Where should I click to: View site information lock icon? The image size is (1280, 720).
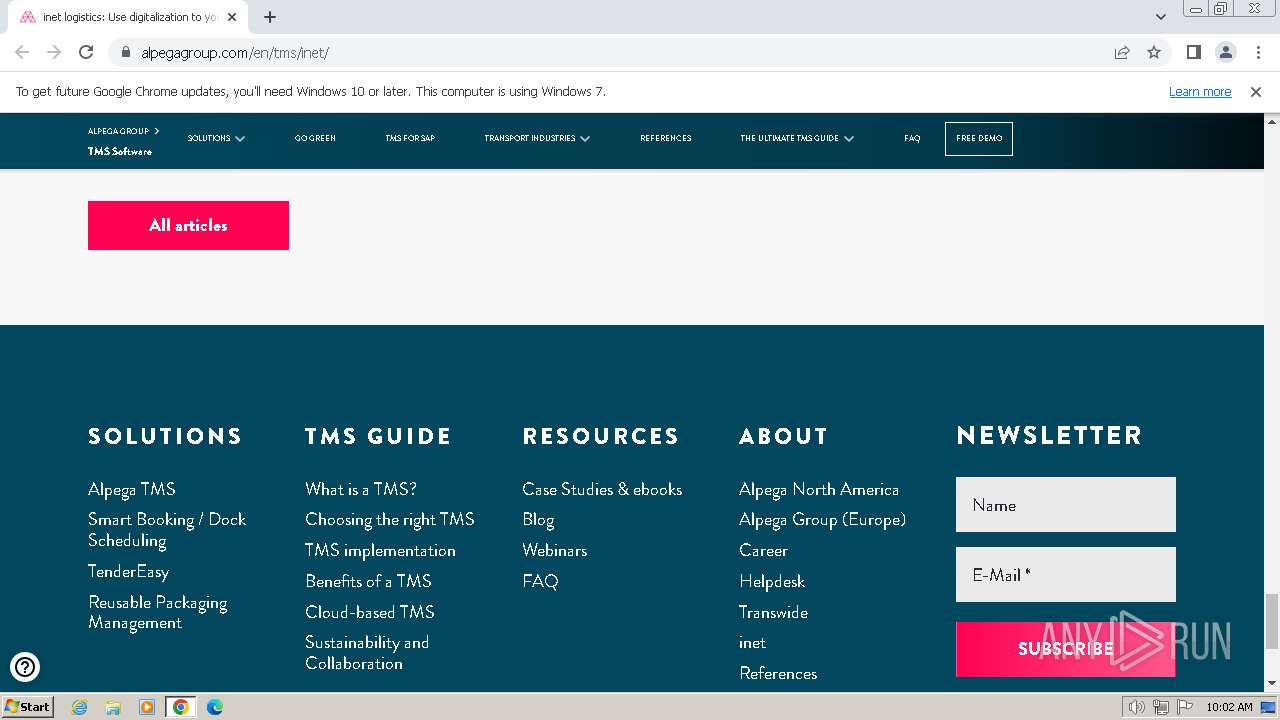click(x=125, y=52)
